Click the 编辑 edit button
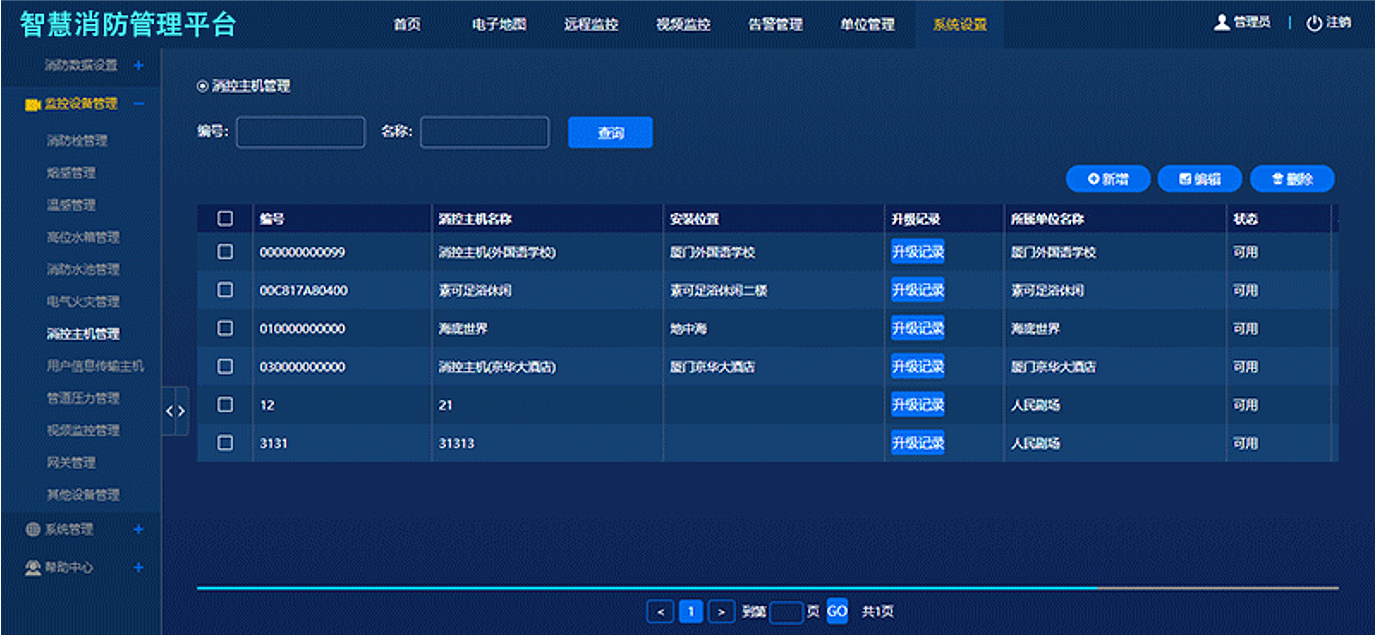 (x=1200, y=179)
